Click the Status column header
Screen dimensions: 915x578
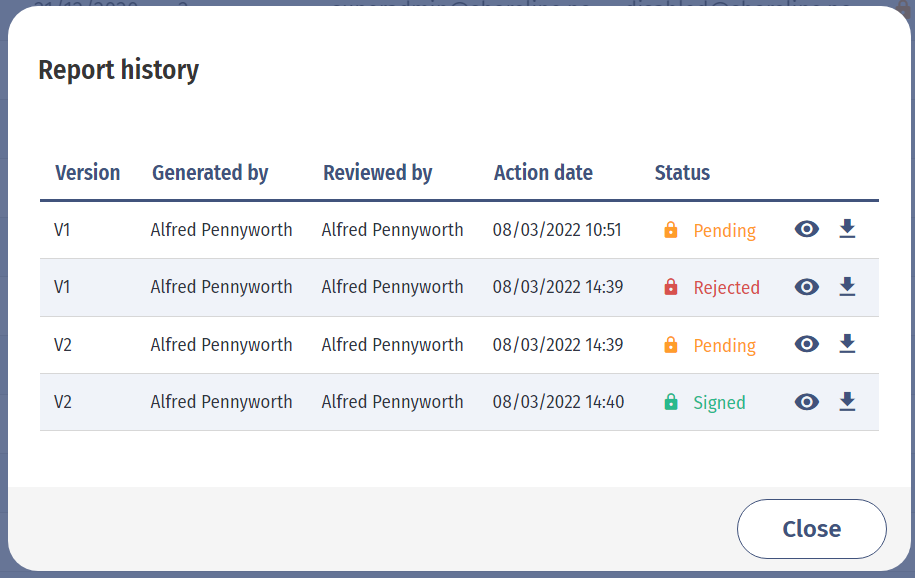682,173
